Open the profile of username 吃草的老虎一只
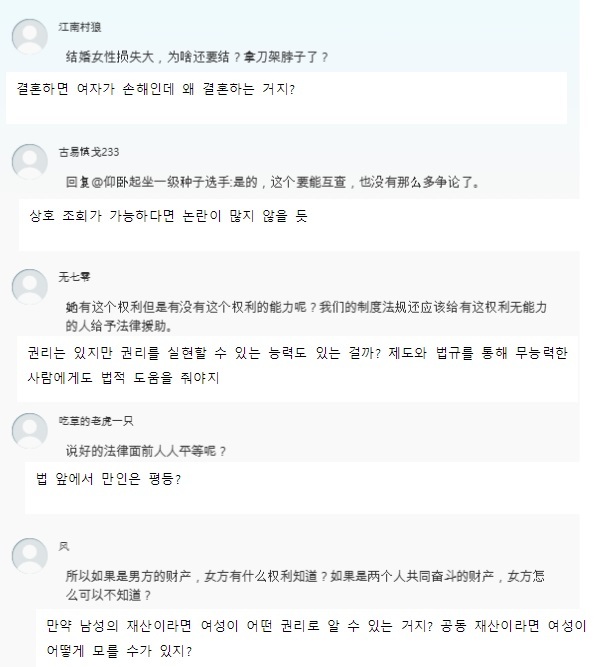Screen dimensions: 597x667 [x=96, y=421]
